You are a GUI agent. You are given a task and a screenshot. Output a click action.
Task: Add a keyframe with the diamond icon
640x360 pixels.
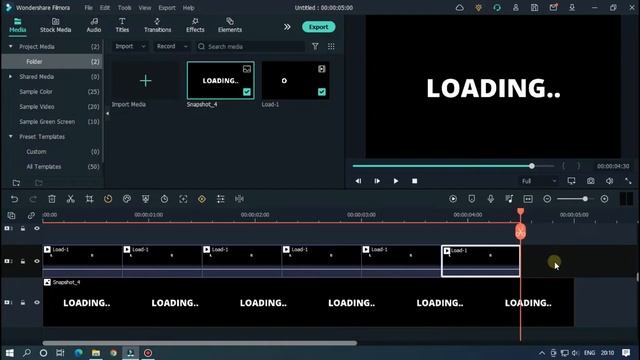coord(202,199)
